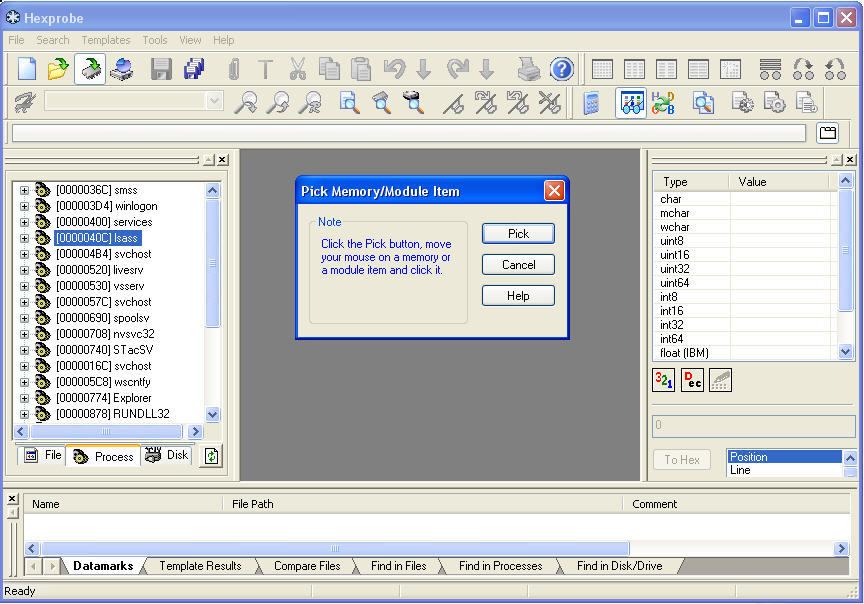Click the type list scroll down arrow
This screenshot has height=604, width=864.
coord(845,352)
